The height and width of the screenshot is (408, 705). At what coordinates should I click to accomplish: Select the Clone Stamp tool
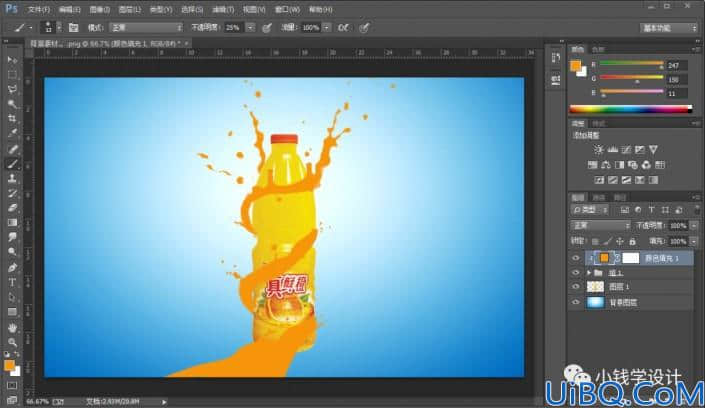click(12, 179)
